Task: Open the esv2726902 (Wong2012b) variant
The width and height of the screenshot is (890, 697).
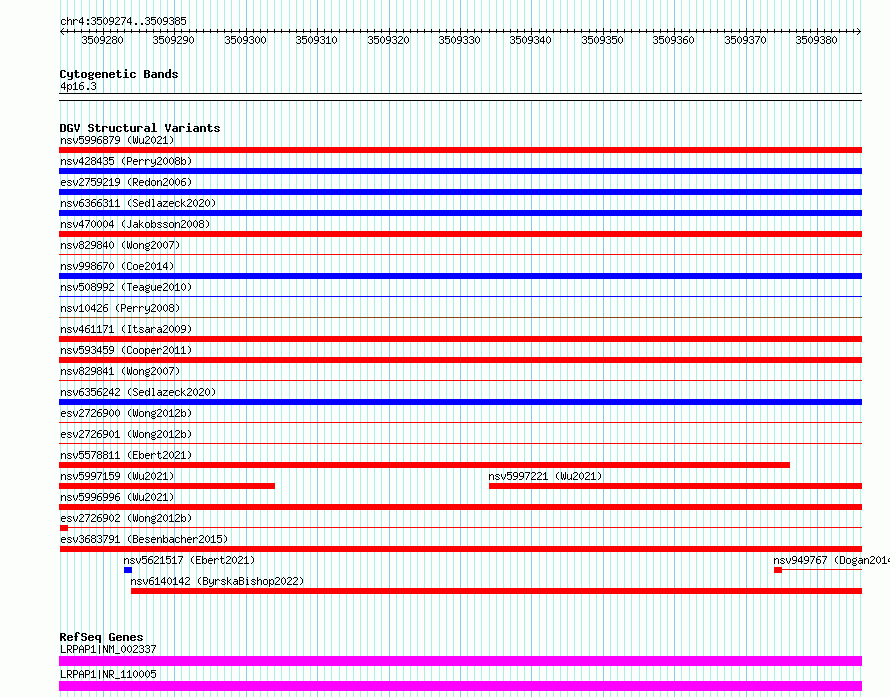Action: (x=126, y=518)
